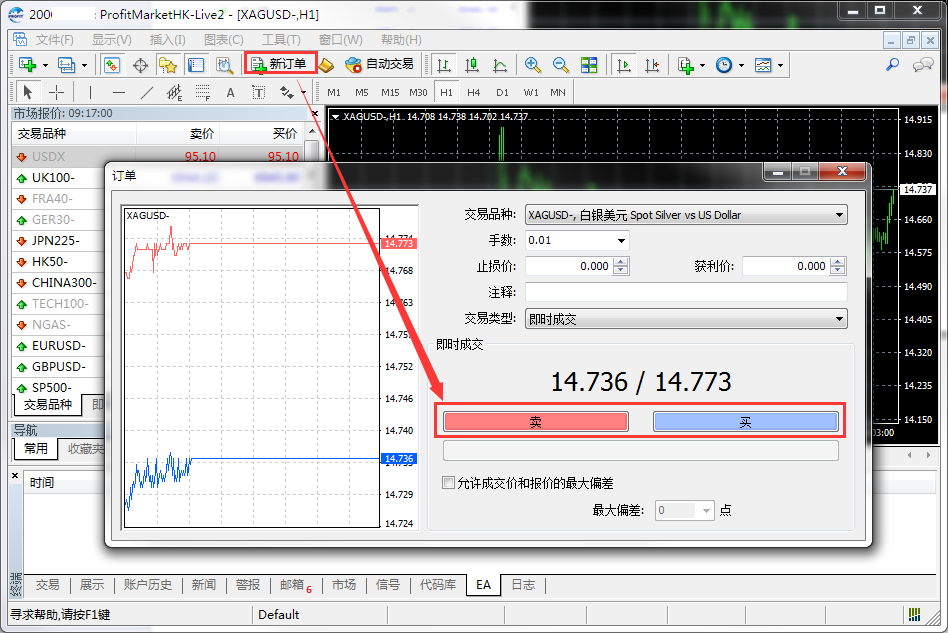This screenshot has width=948, height=633.
Task: Select EURUSD- in the market watch list
Action: pos(58,346)
